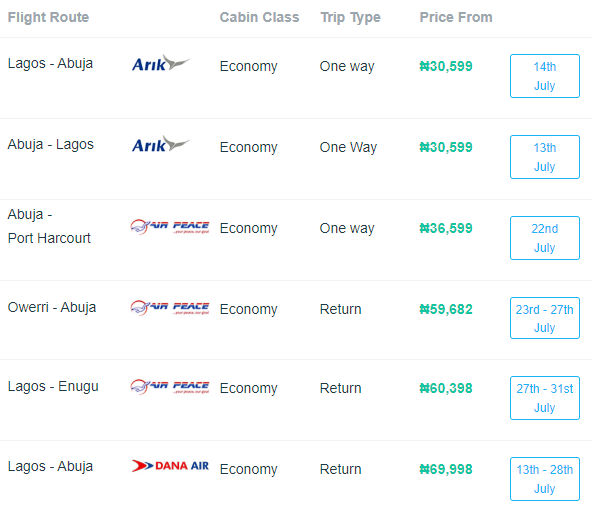
Task: Click the Arik logo on Abuja - Lagos row
Action: pyautogui.click(x=161, y=144)
